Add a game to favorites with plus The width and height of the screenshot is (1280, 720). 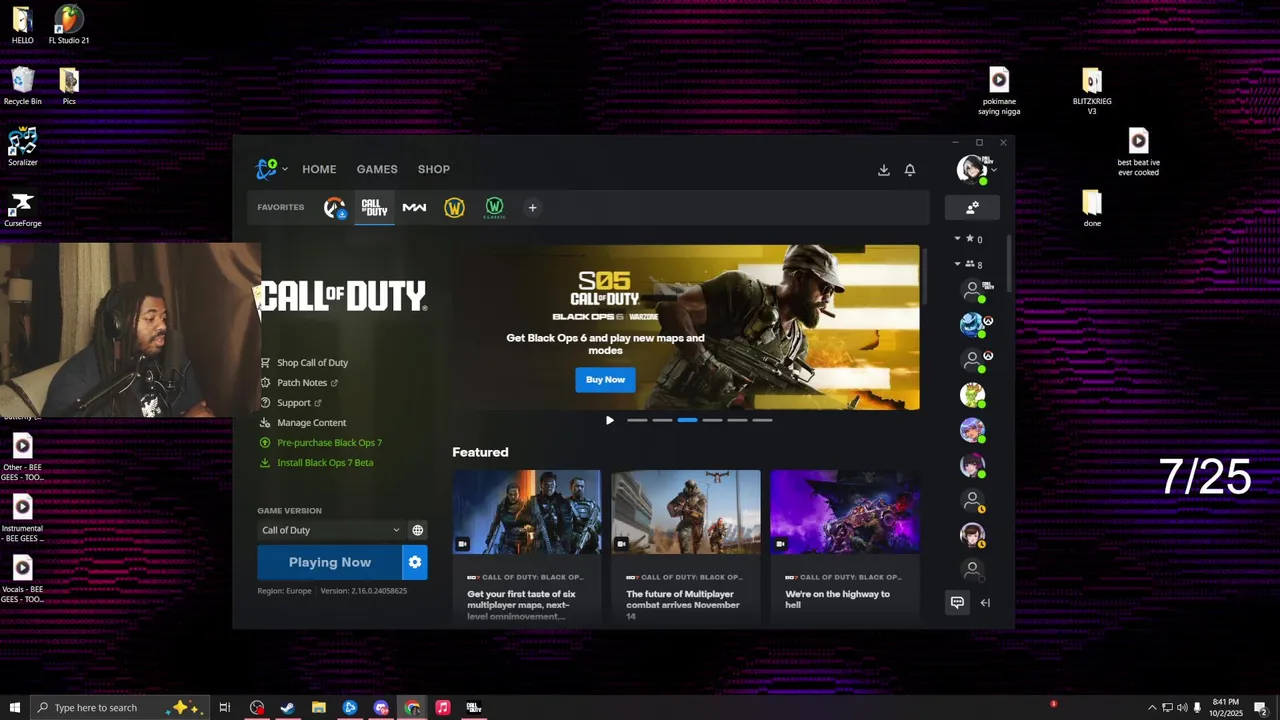pyautogui.click(x=532, y=208)
